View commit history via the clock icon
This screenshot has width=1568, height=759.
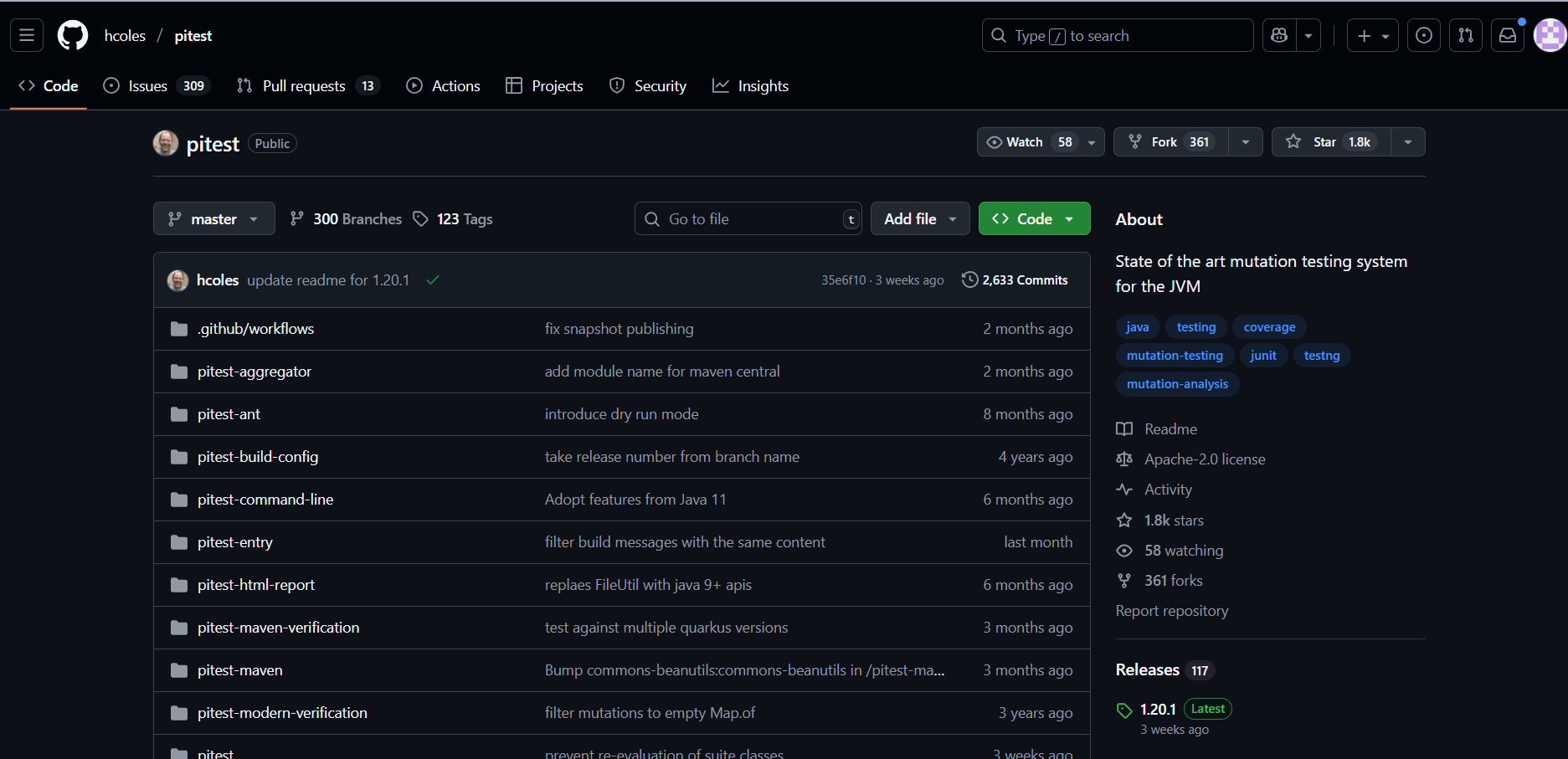coord(970,279)
